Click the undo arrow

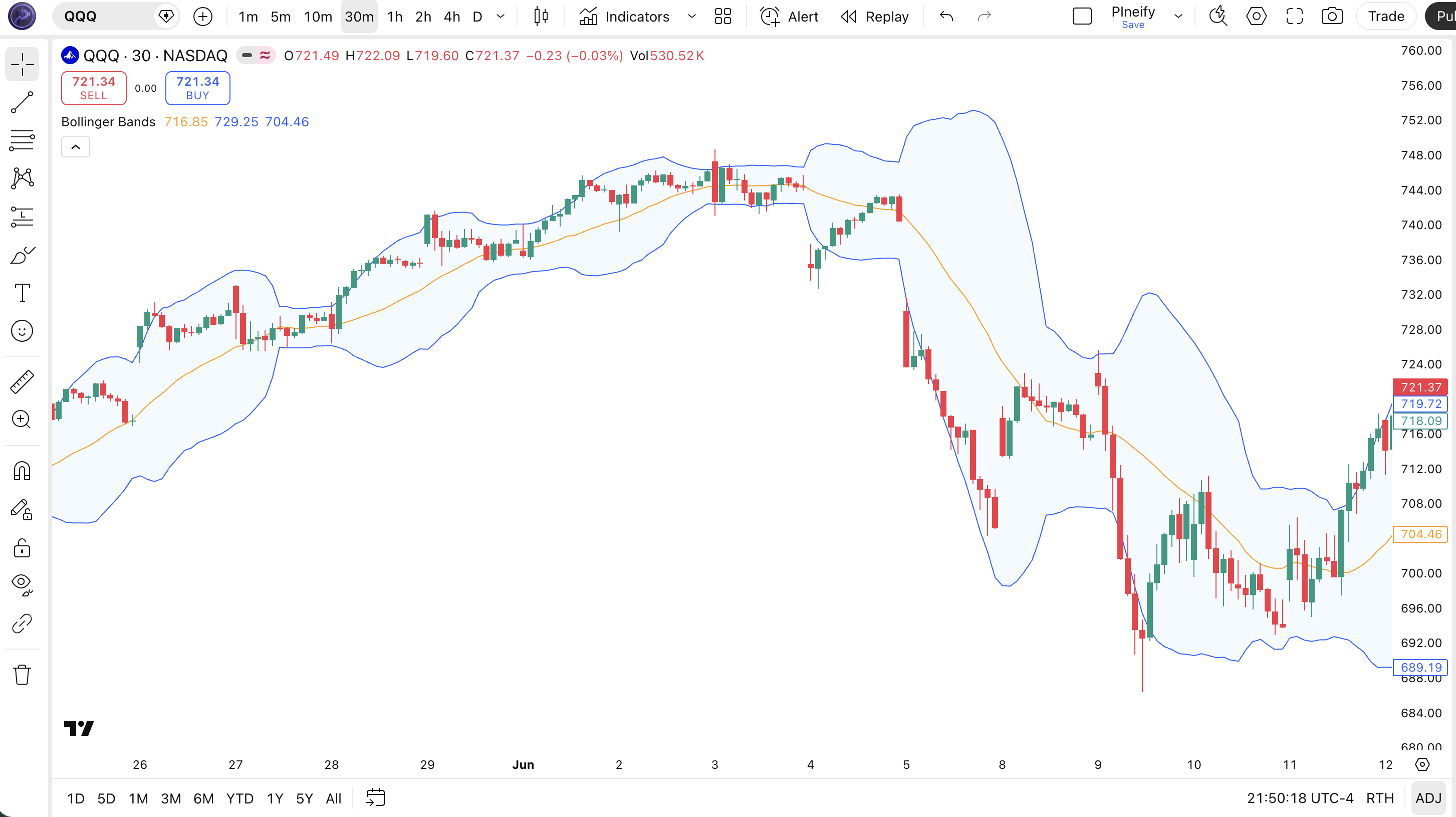coord(947,17)
